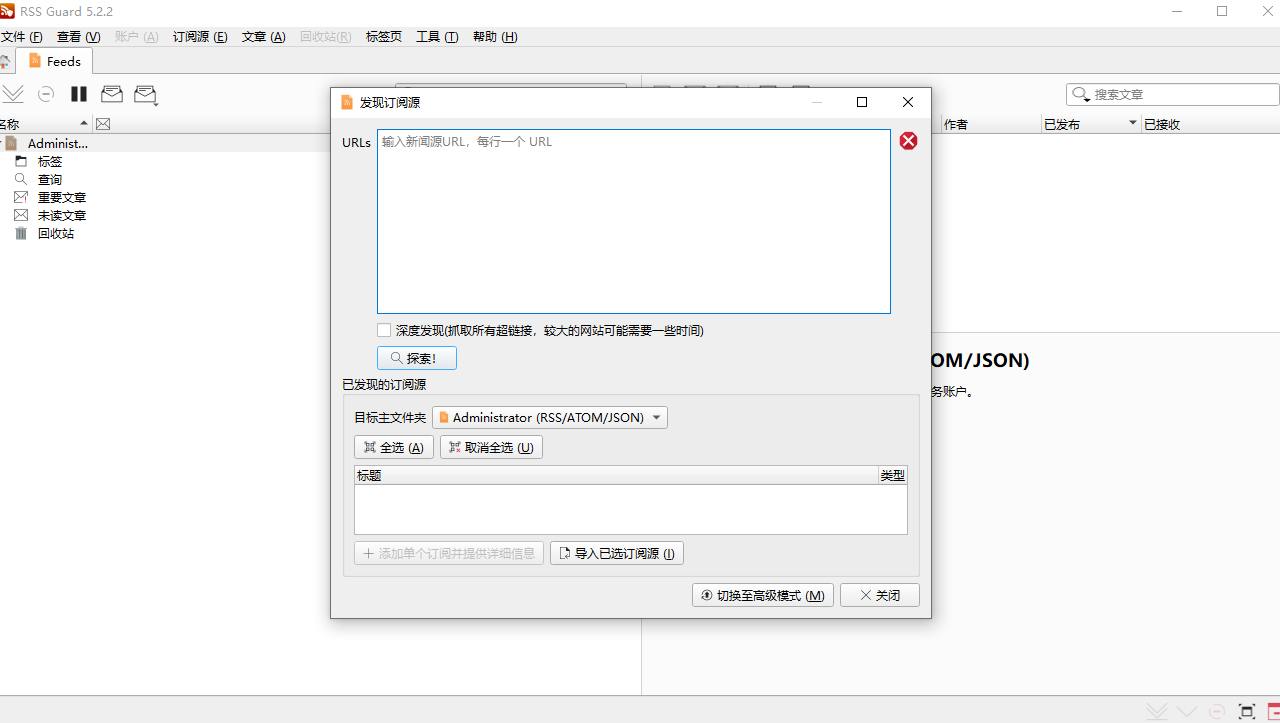Open the 文件 (F) menu
Image resolution: width=1280 pixels, height=723 pixels.
21,36
